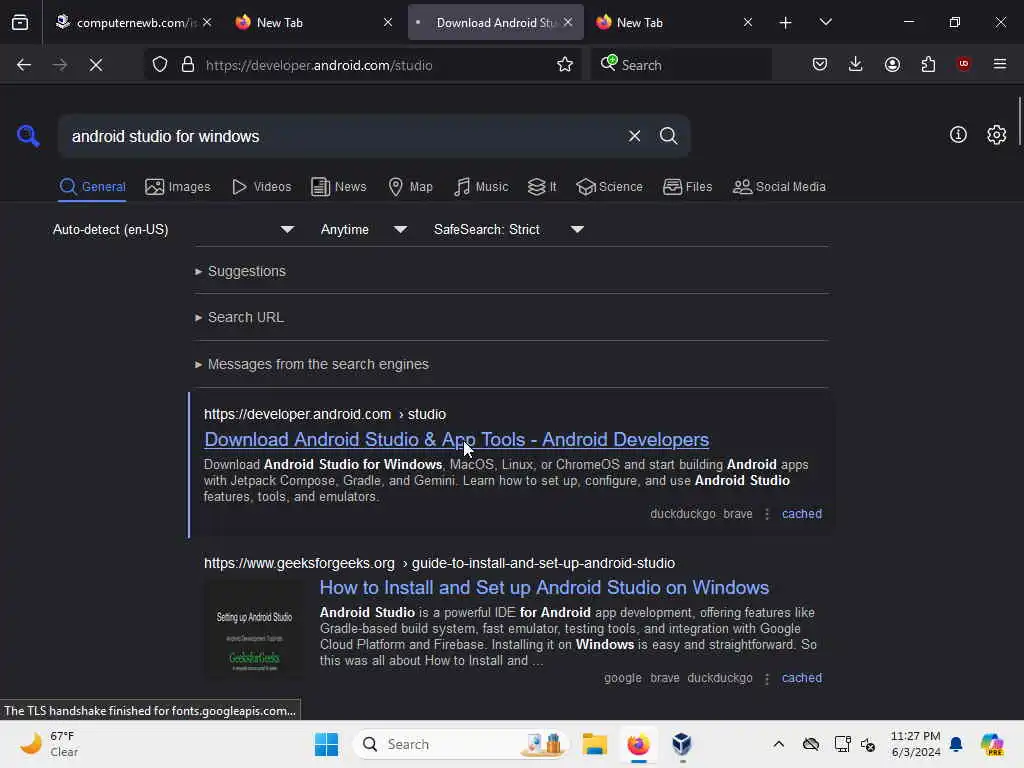Image resolution: width=1024 pixels, height=768 pixels.
Task: Open Download Android Studio & App Tools link
Action: tap(456, 440)
